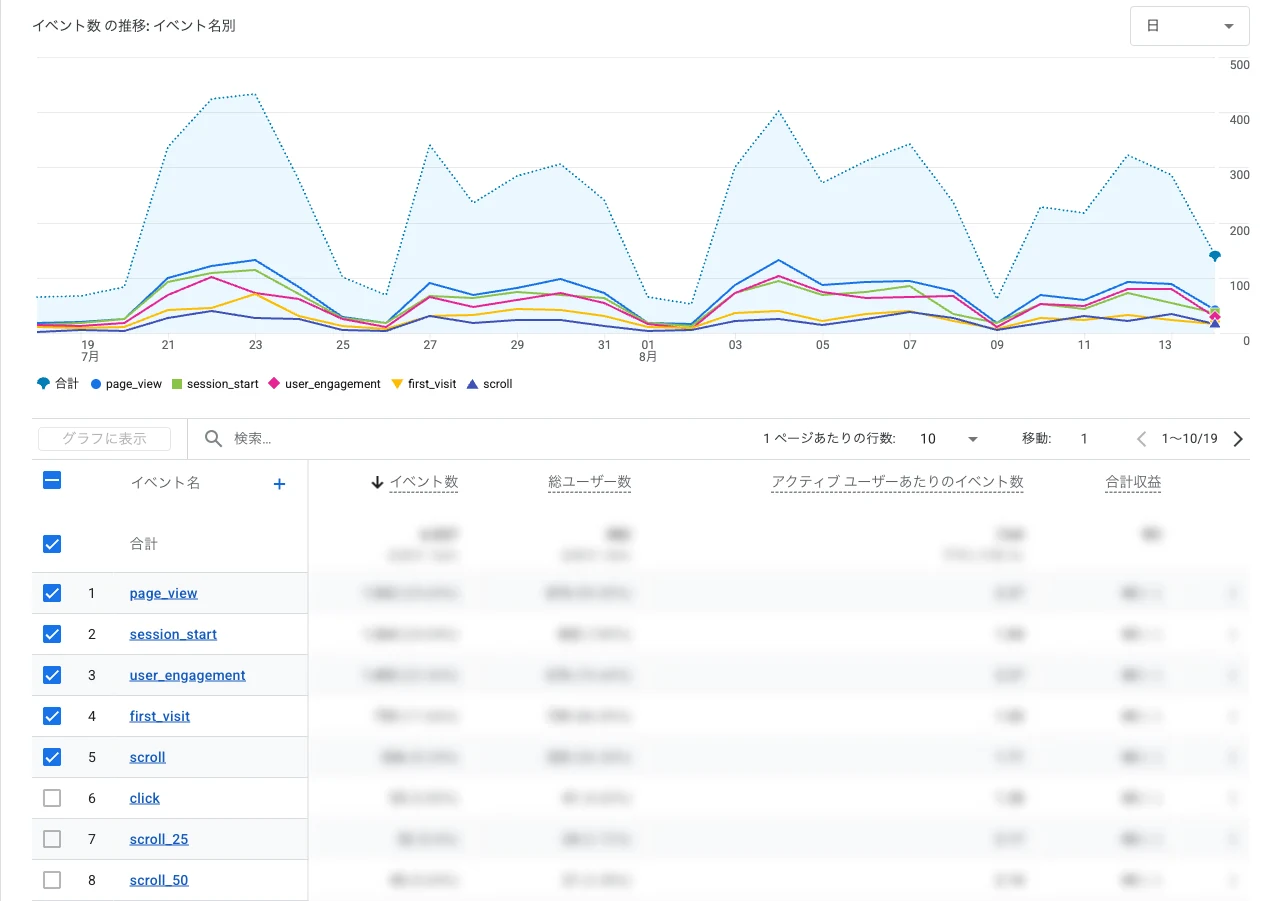Sort by the イベント数 column header
Screen dimensions: 1270x901
tap(423, 482)
